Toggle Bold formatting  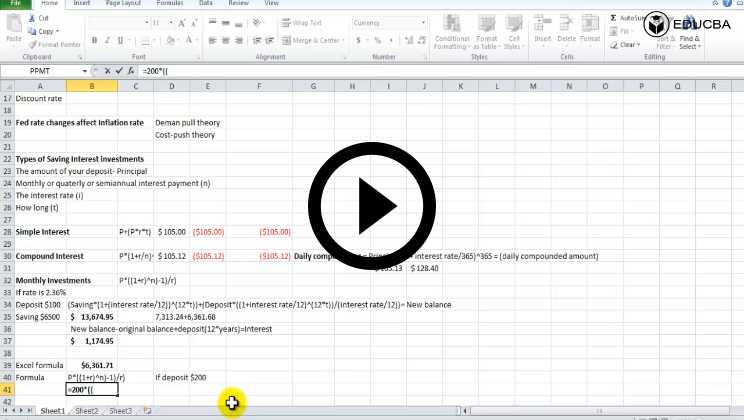(95, 40)
